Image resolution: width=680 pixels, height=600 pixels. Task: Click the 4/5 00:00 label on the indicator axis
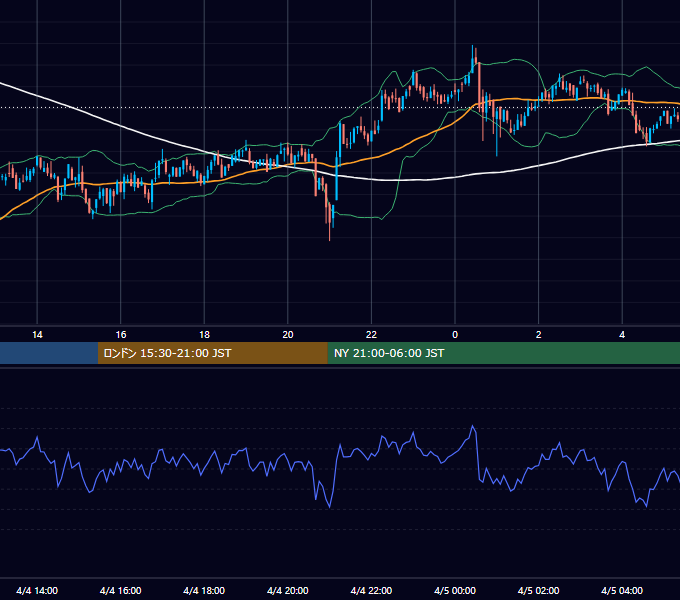455,590
